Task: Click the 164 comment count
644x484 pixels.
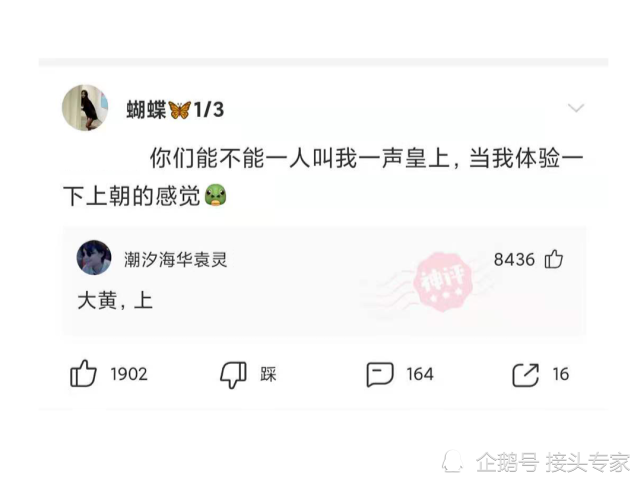Action: tap(420, 374)
